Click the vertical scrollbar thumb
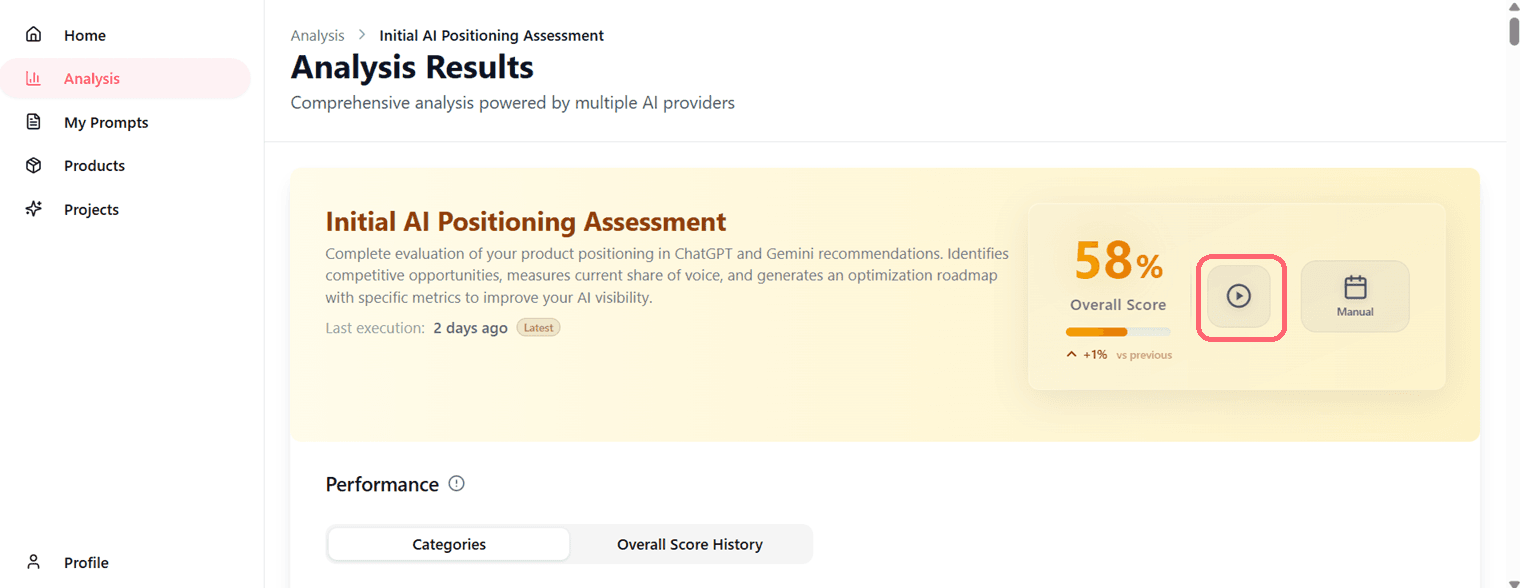The image size is (1520, 588). click(x=1513, y=30)
